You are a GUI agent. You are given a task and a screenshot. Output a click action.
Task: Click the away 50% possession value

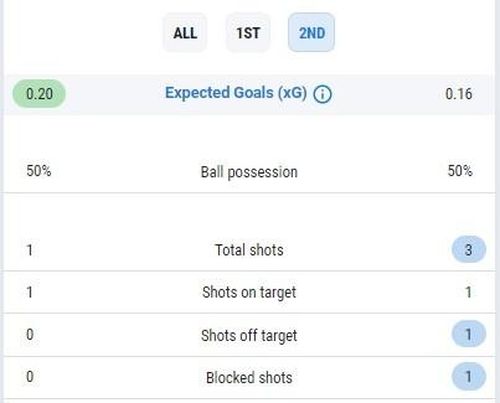pos(460,171)
